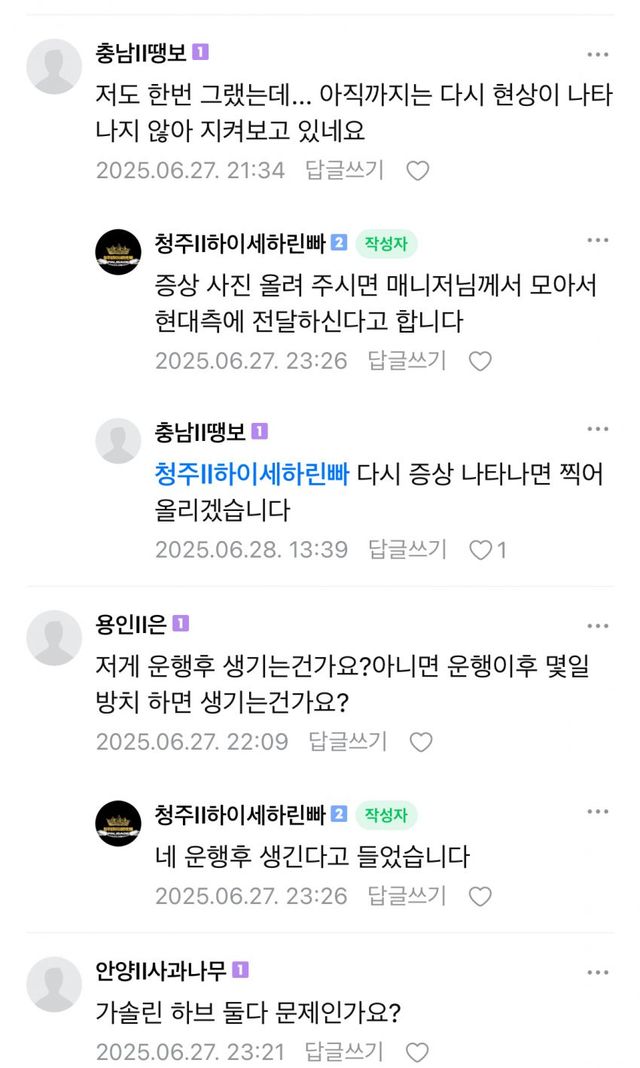Image resolution: width=640 pixels, height=1068 pixels.
Task: Open 안양II사과나무's profile via username
Action: (162, 970)
